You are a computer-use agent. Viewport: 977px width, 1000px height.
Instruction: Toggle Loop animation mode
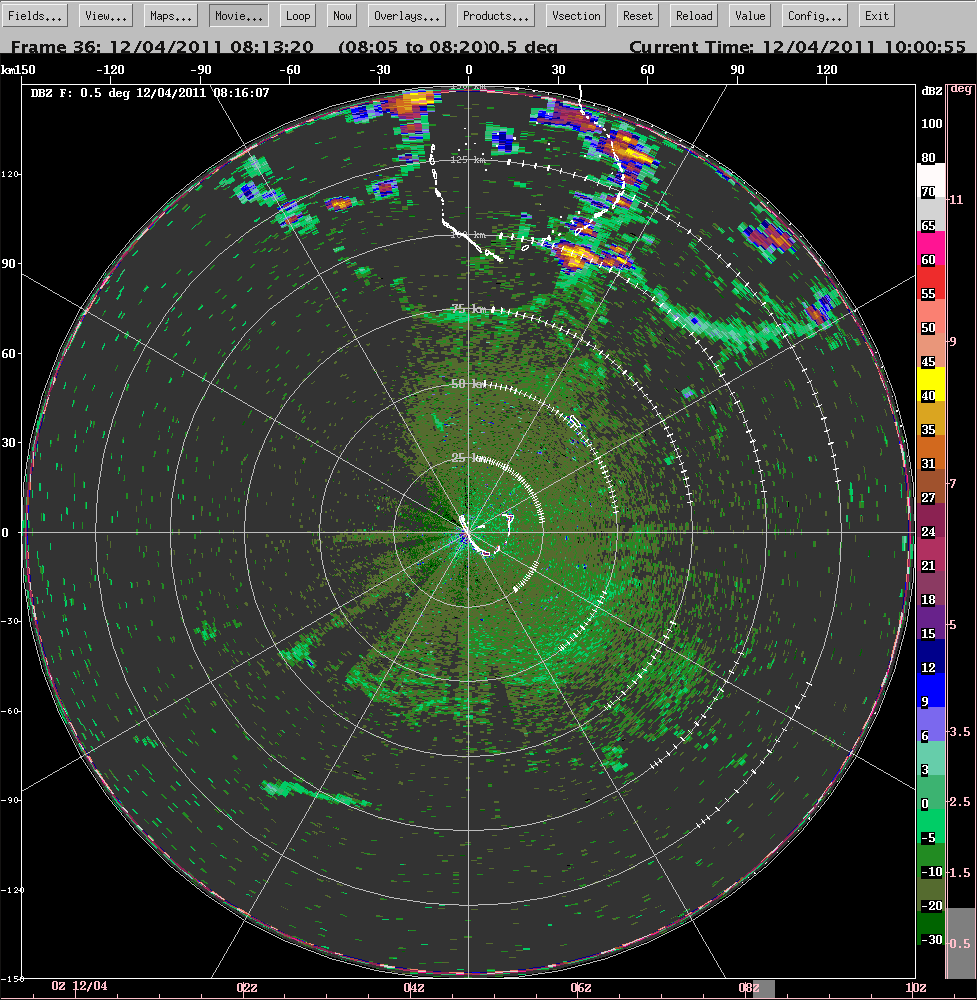297,15
